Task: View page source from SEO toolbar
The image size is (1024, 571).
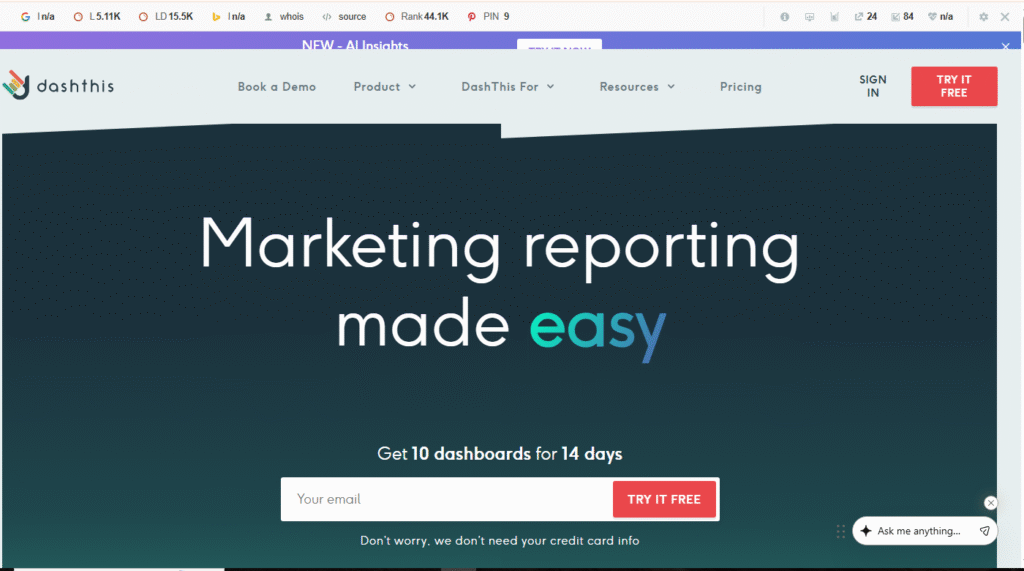Action: coord(344,17)
